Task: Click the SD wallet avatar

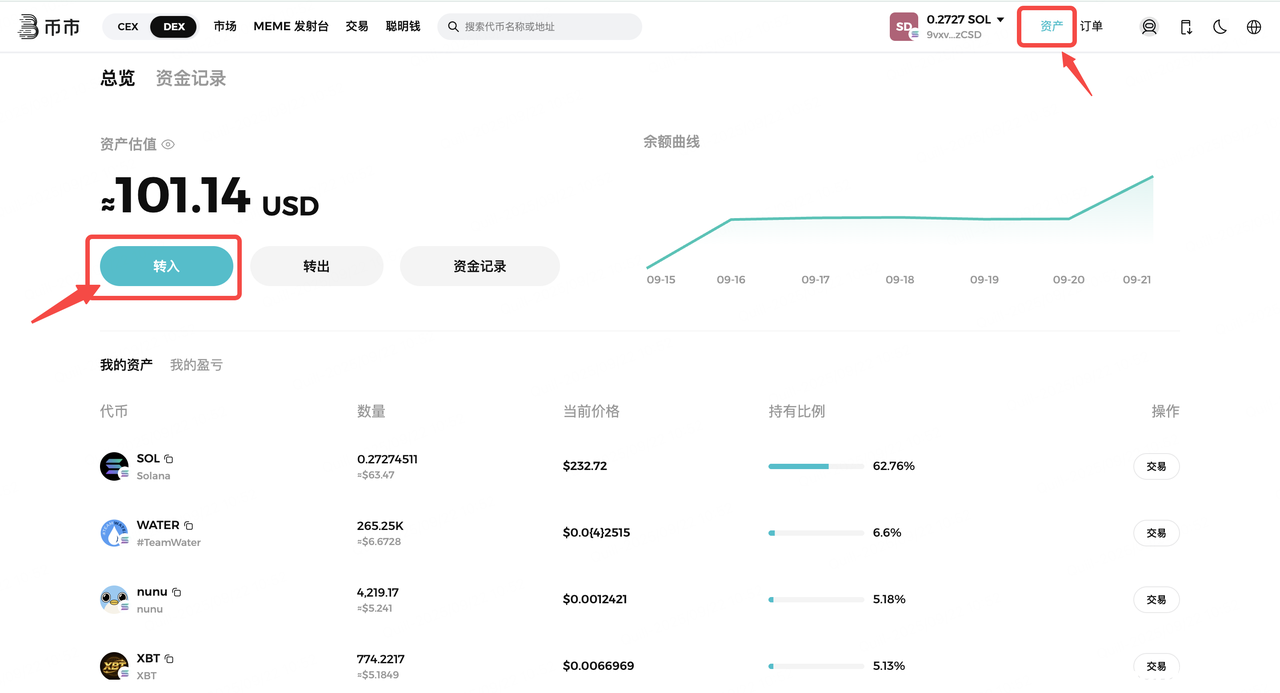Action: pyautogui.click(x=904, y=27)
